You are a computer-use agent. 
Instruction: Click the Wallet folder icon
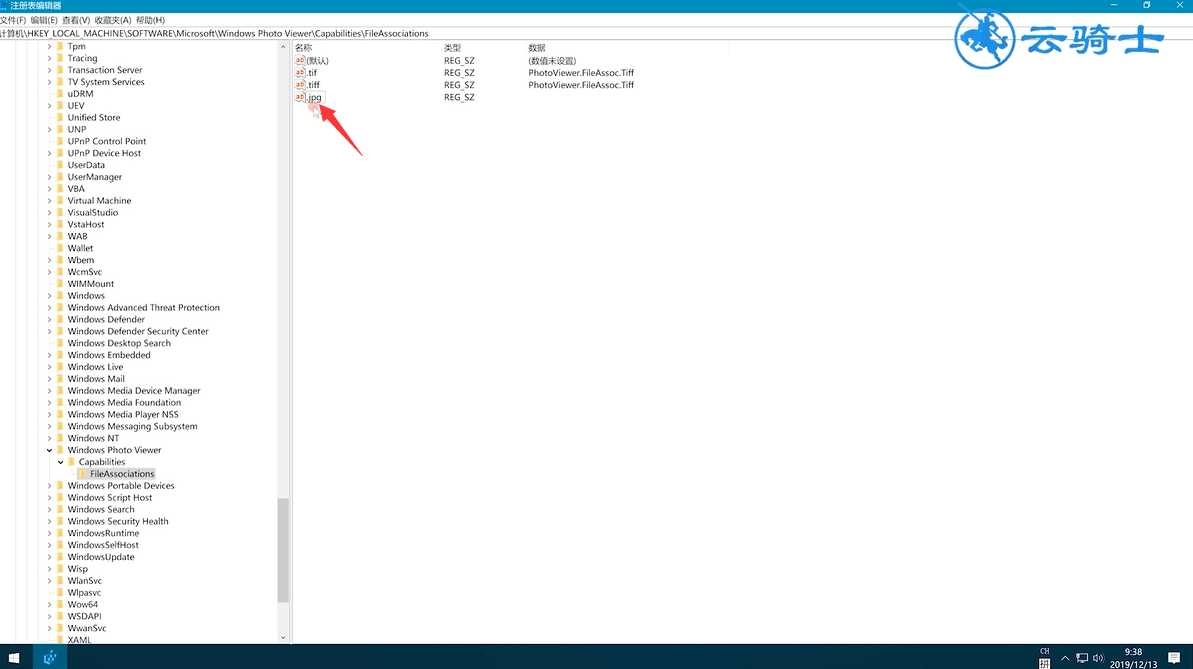coord(60,248)
